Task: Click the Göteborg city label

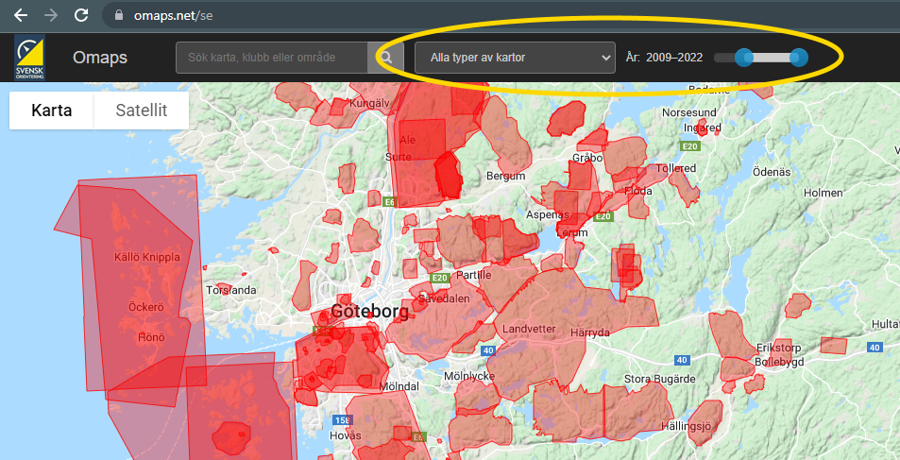Action: tap(370, 312)
